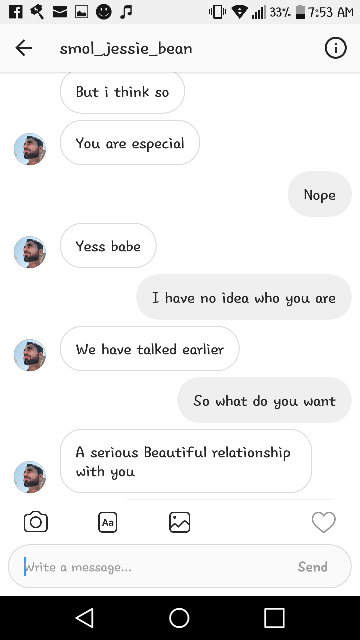Screen dimensions: 360x640
Task: Tap the music note notification icon
Action: (x=126, y=12)
